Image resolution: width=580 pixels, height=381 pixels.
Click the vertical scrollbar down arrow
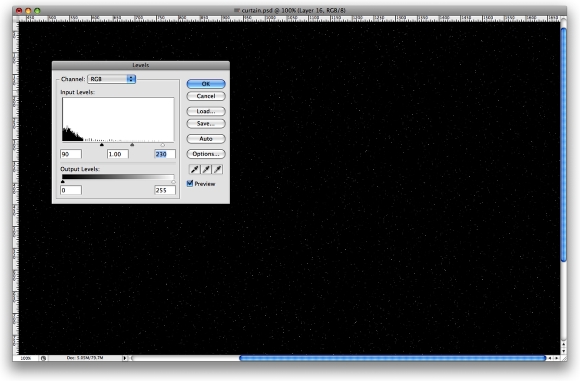563,351
